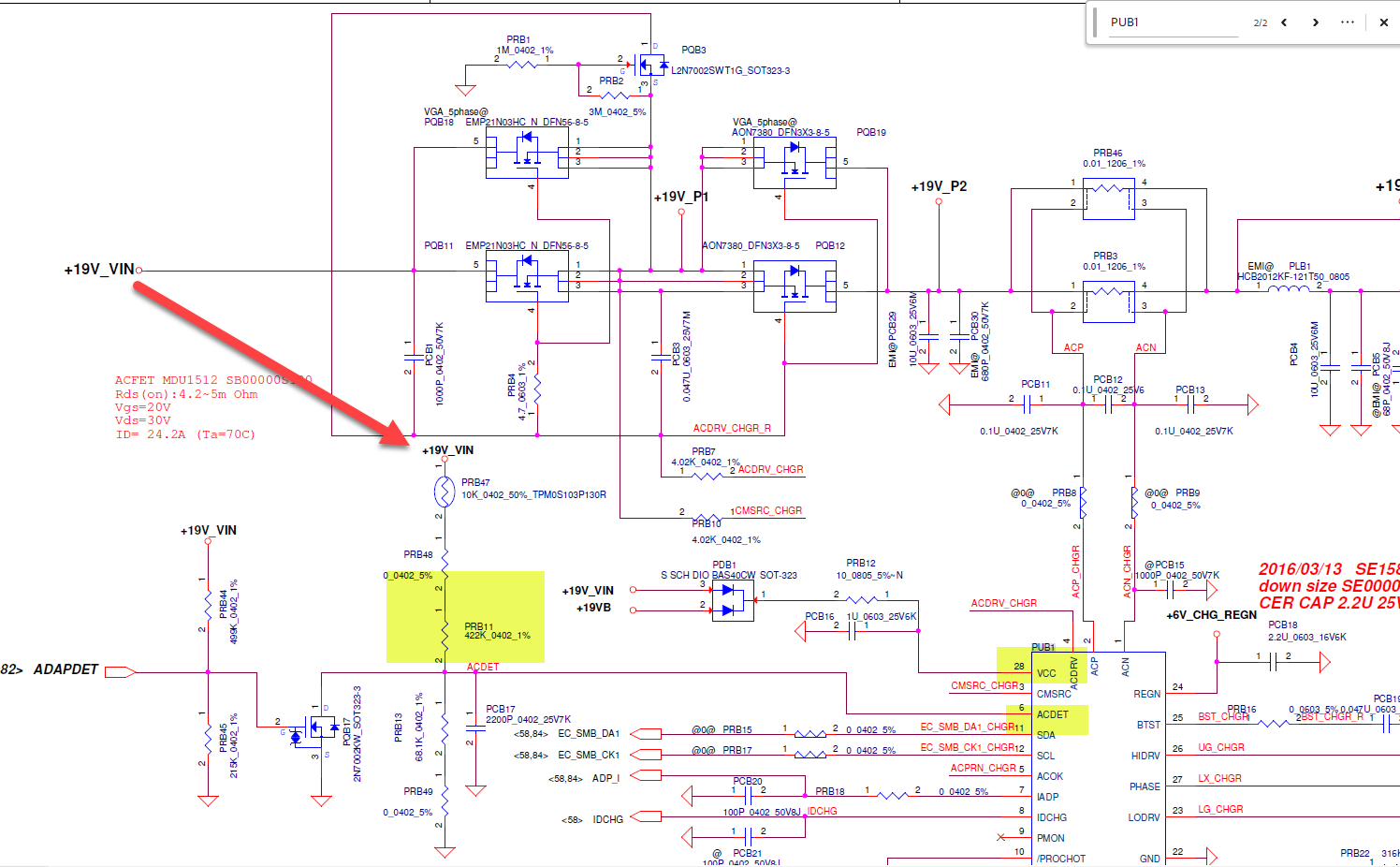Click the PCB11 capacitor label
The width and height of the screenshot is (1400, 867).
(1035, 384)
